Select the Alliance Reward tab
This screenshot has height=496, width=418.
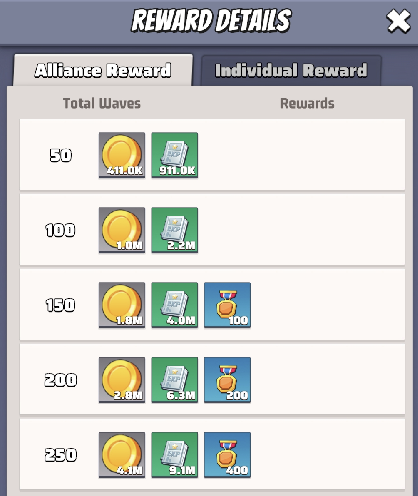103,70
